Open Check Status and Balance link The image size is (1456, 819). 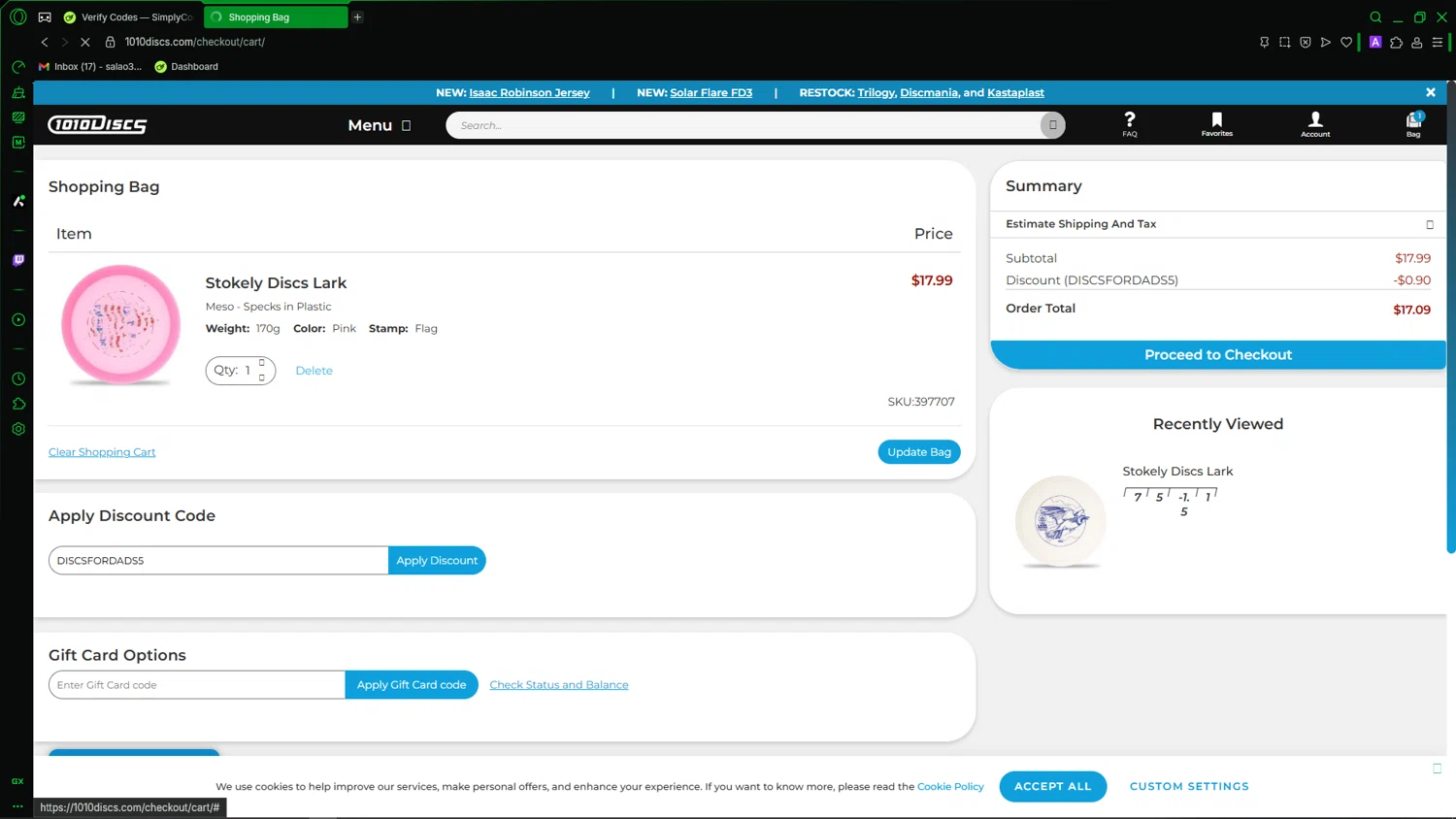(x=559, y=685)
